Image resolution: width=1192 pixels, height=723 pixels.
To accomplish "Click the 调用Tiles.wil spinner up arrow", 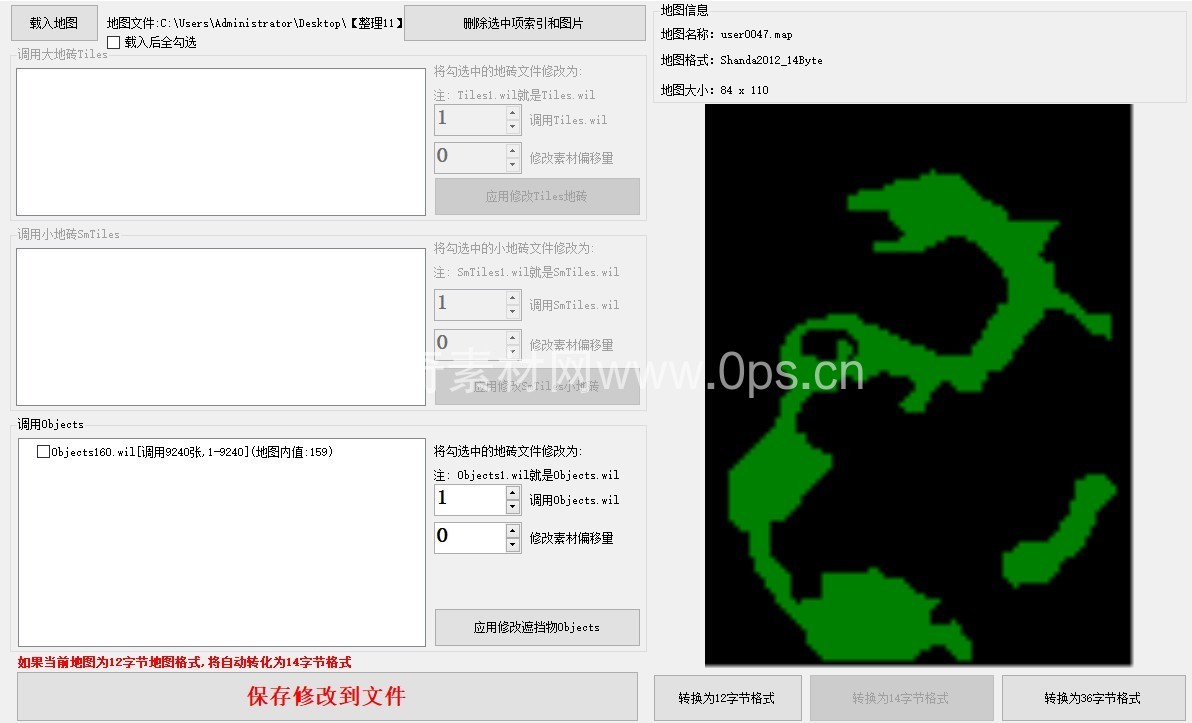I will (513, 113).
